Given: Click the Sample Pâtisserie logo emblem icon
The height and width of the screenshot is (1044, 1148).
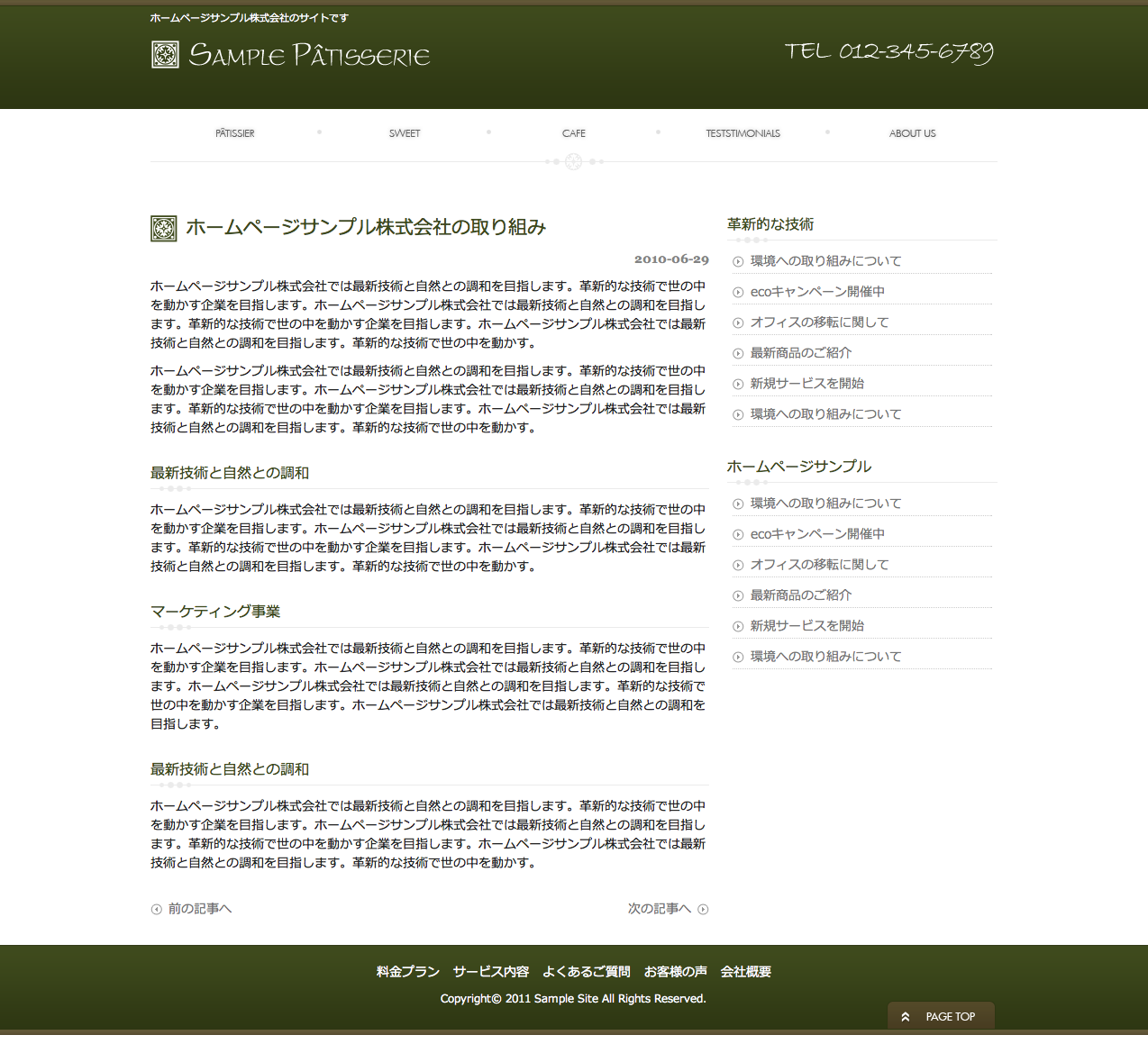Looking at the screenshot, I should [x=165, y=55].
